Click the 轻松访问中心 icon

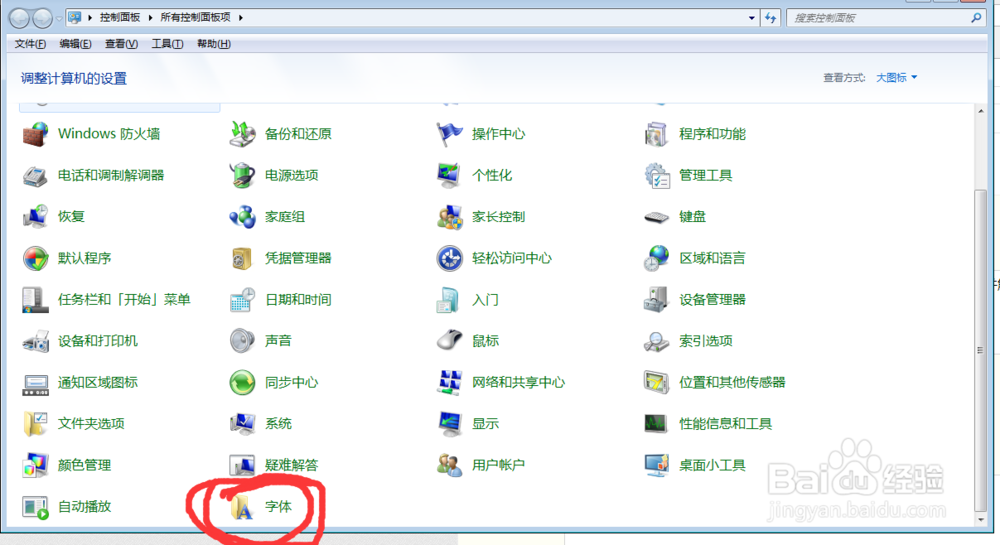tap(450, 258)
